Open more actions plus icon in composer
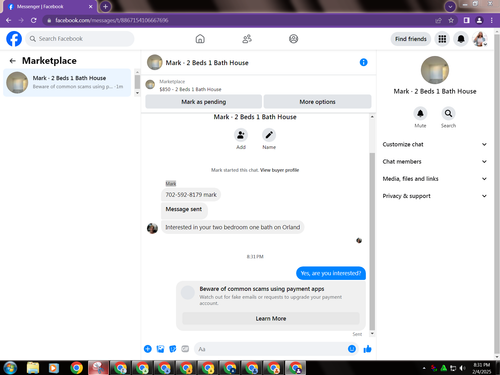The width and height of the screenshot is (500, 375). (x=148, y=349)
